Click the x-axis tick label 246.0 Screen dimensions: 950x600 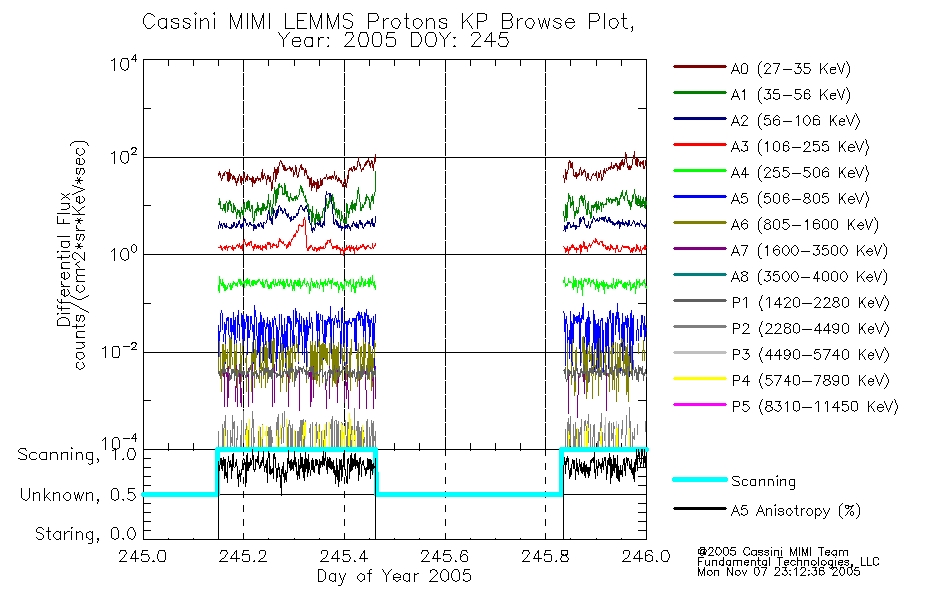[646, 556]
